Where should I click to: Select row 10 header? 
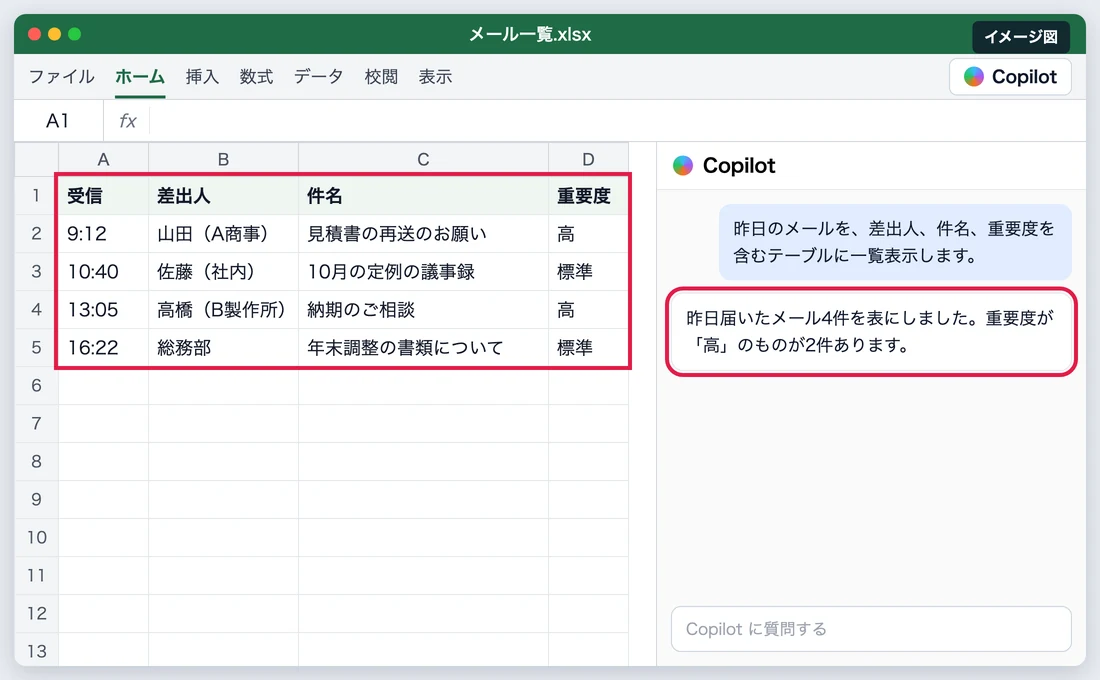tap(36, 538)
